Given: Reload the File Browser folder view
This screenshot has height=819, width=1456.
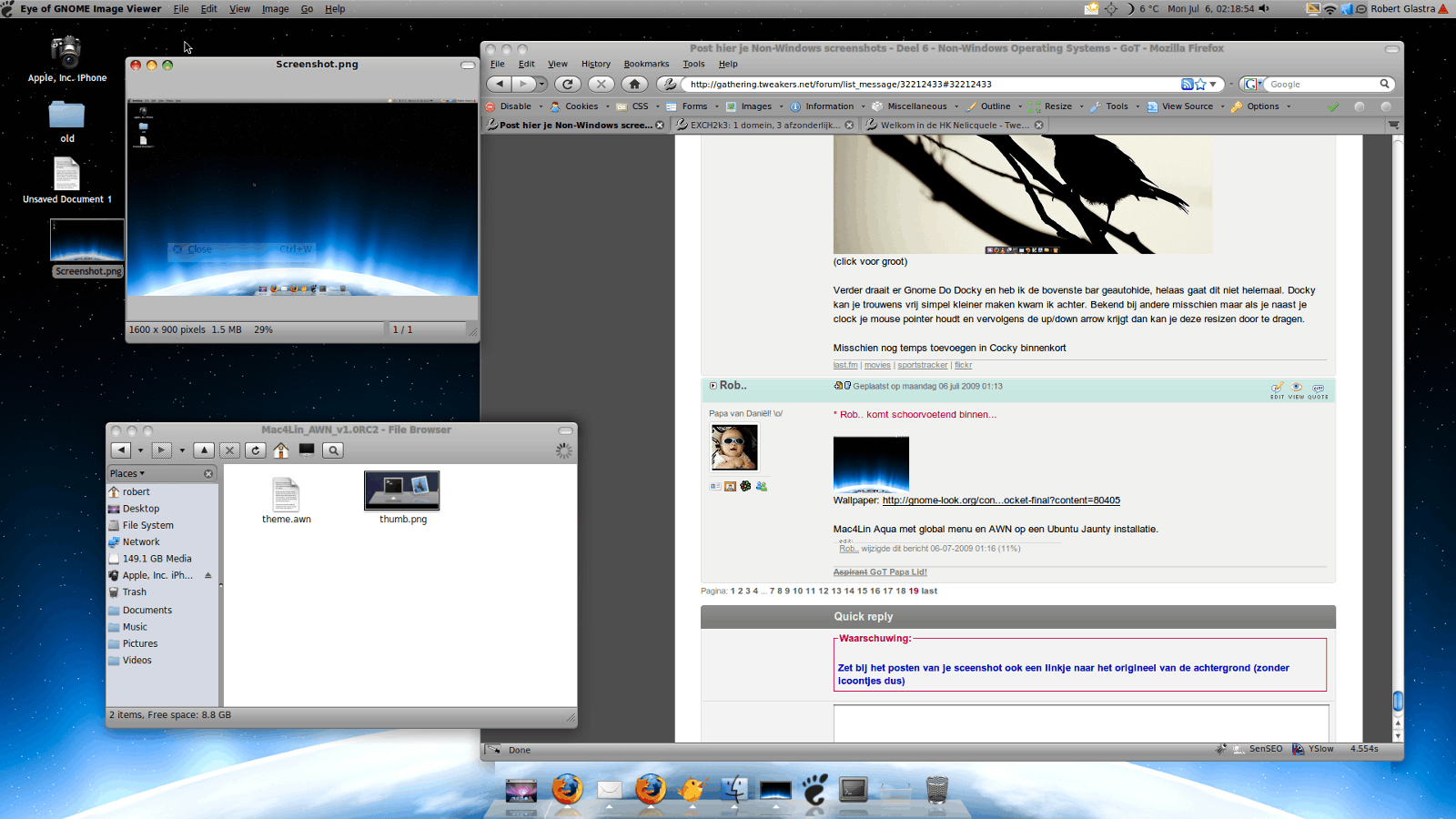Looking at the screenshot, I should [x=256, y=450].
